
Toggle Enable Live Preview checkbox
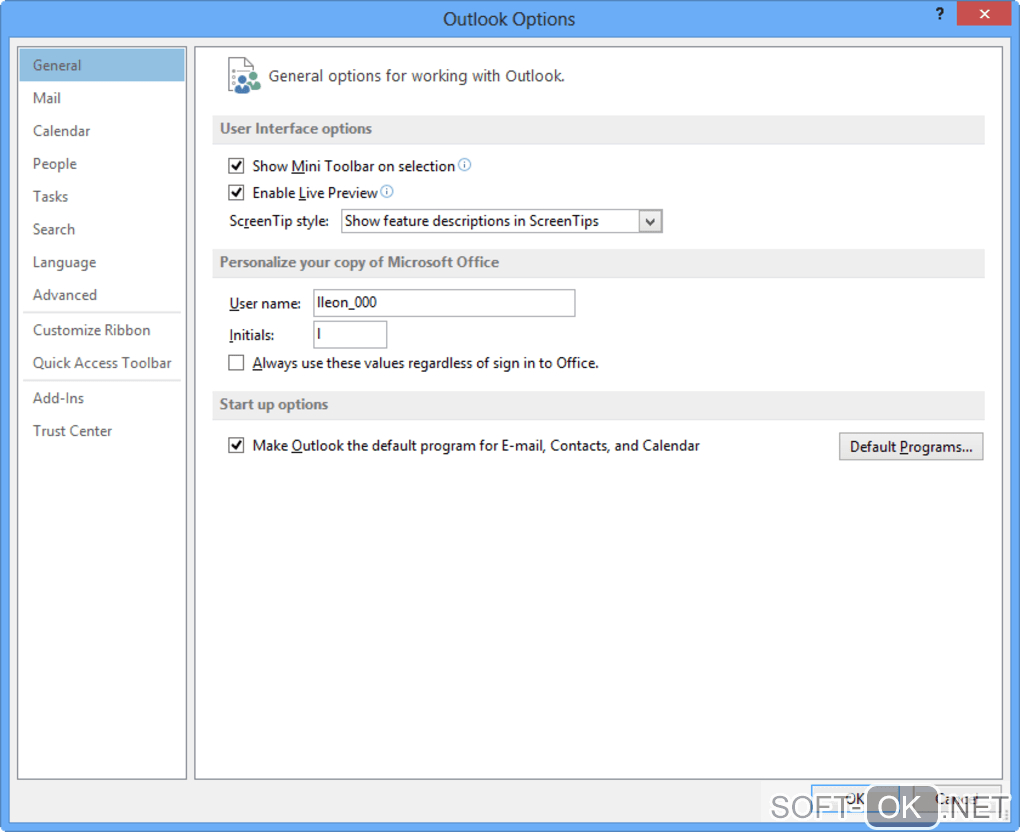tap(236, 193)
